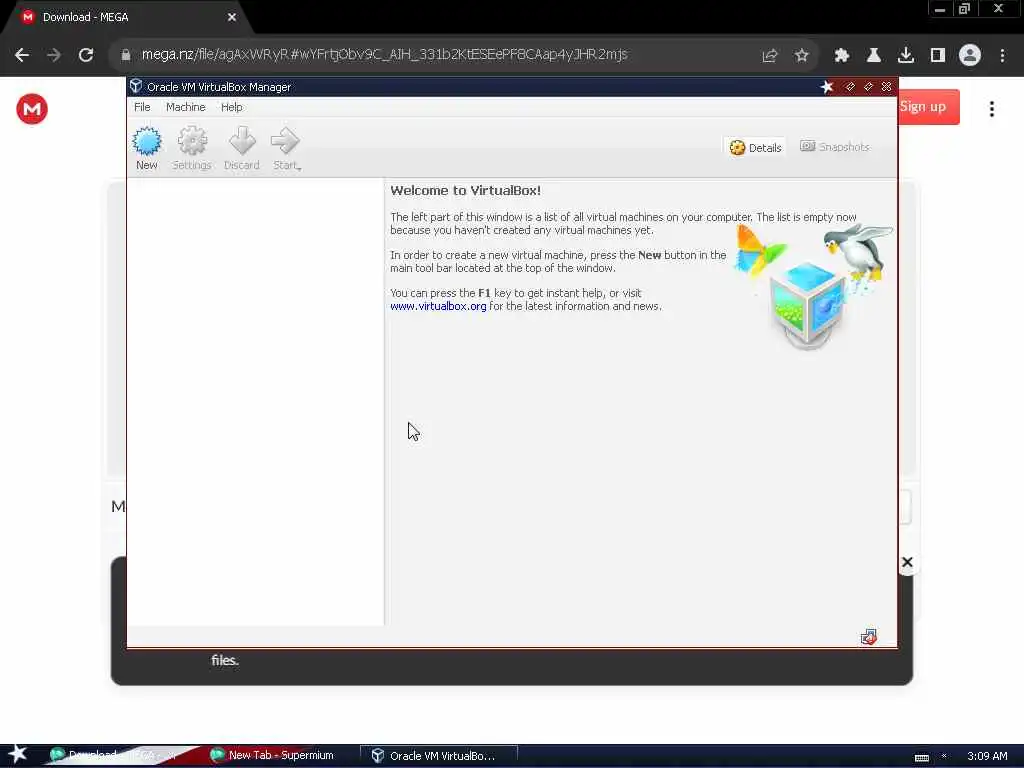Reload the MEGA page
This screenshot has height=768, width=1024.
click(x=86, y=56)
